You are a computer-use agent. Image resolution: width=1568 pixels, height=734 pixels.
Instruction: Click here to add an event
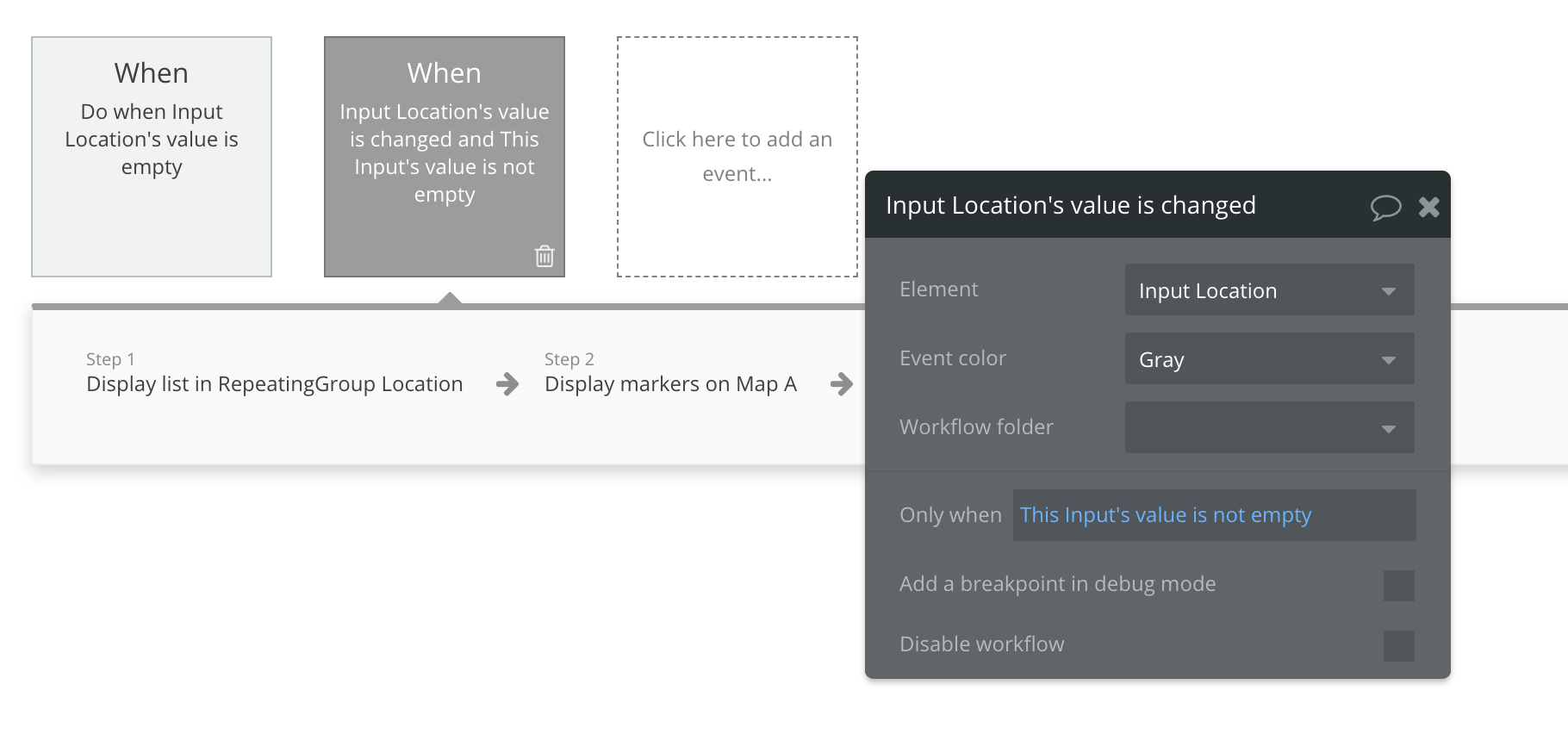tap(737, 157)
